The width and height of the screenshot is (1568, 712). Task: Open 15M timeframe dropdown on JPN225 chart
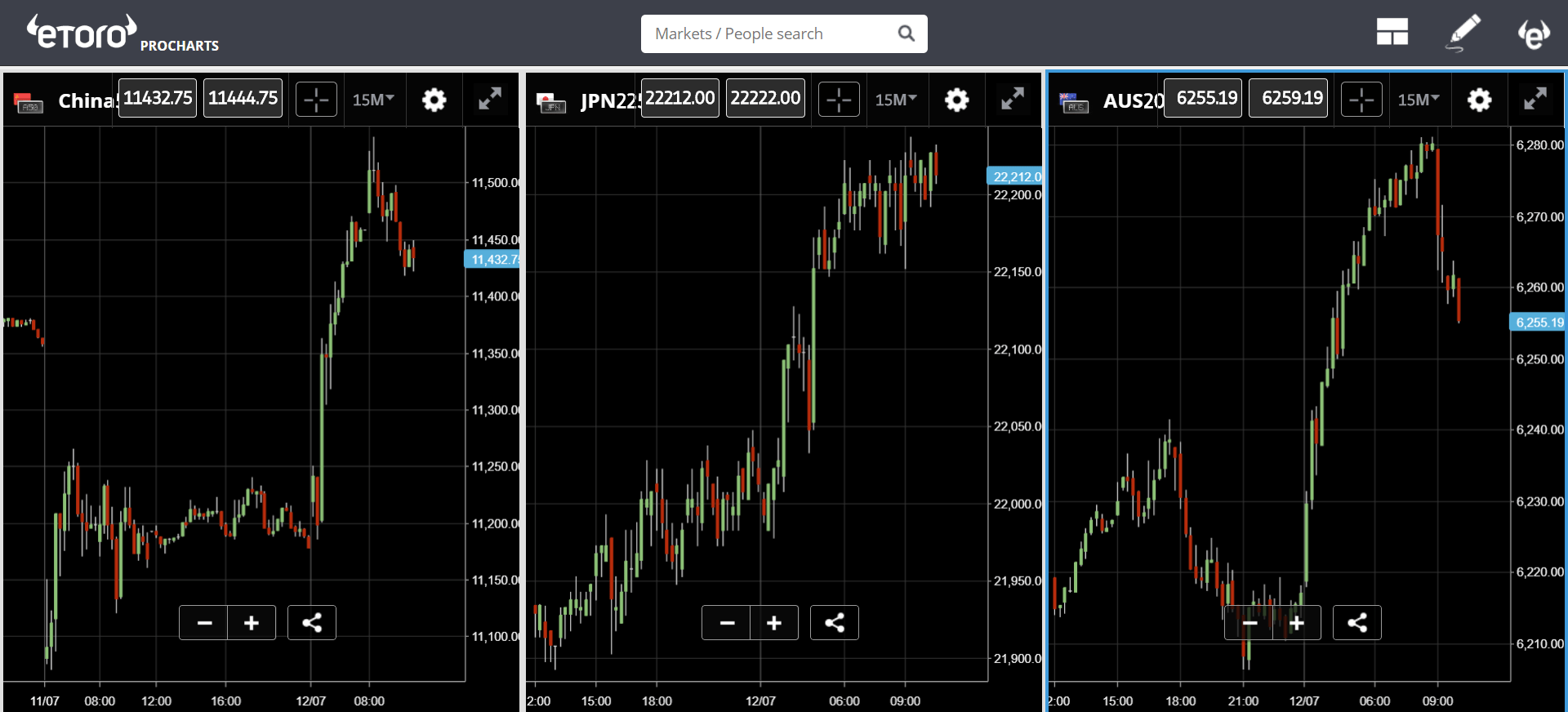pyautogui.click(x=896, y=100)
